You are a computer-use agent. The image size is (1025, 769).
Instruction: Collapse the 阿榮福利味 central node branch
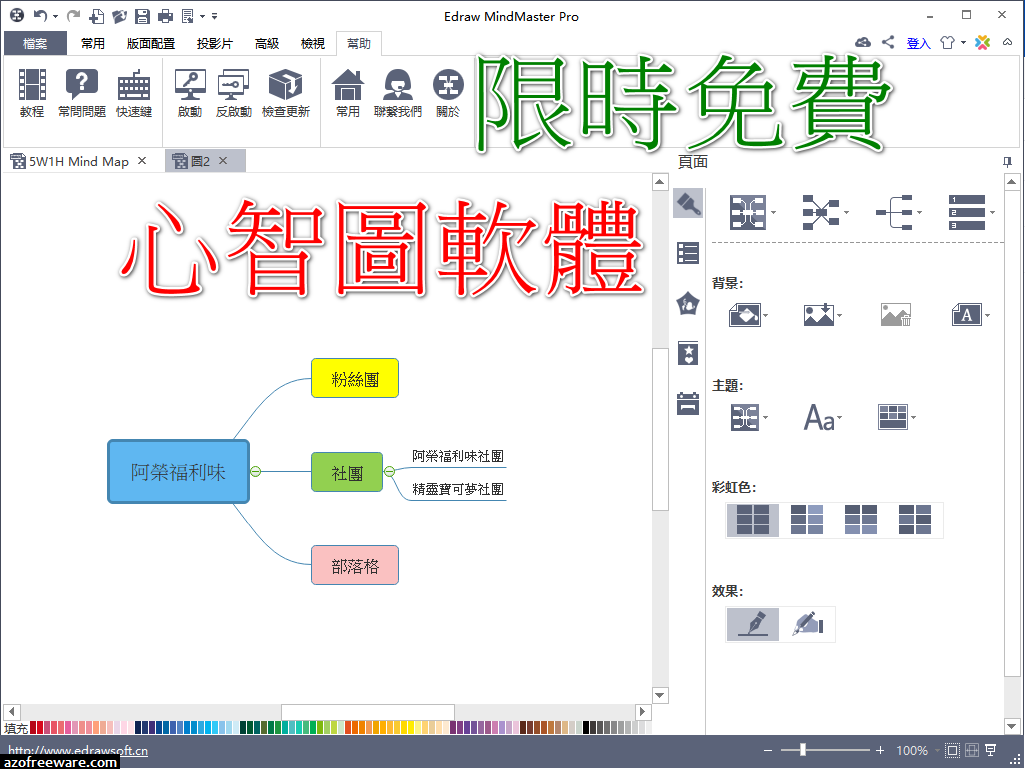[256, 471]
